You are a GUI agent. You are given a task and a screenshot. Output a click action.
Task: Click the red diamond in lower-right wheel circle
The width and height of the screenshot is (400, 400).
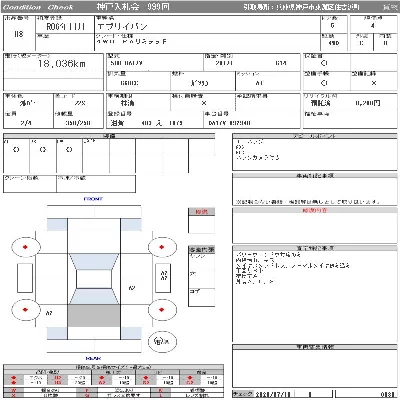pos(162,310)
